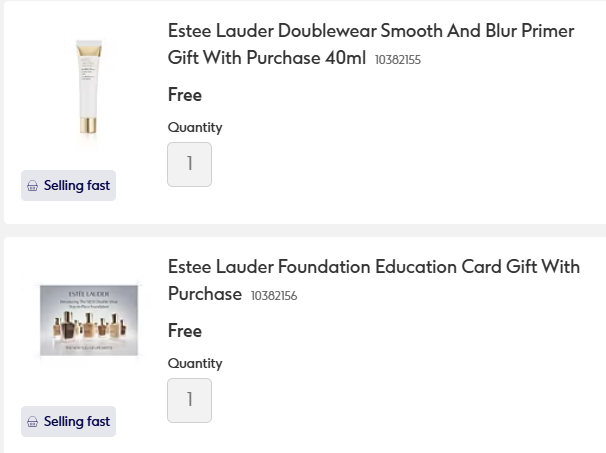Click the basket icon in the primer's Selling fast badge
Screen dimensions: 606x453
coord(33,186)
